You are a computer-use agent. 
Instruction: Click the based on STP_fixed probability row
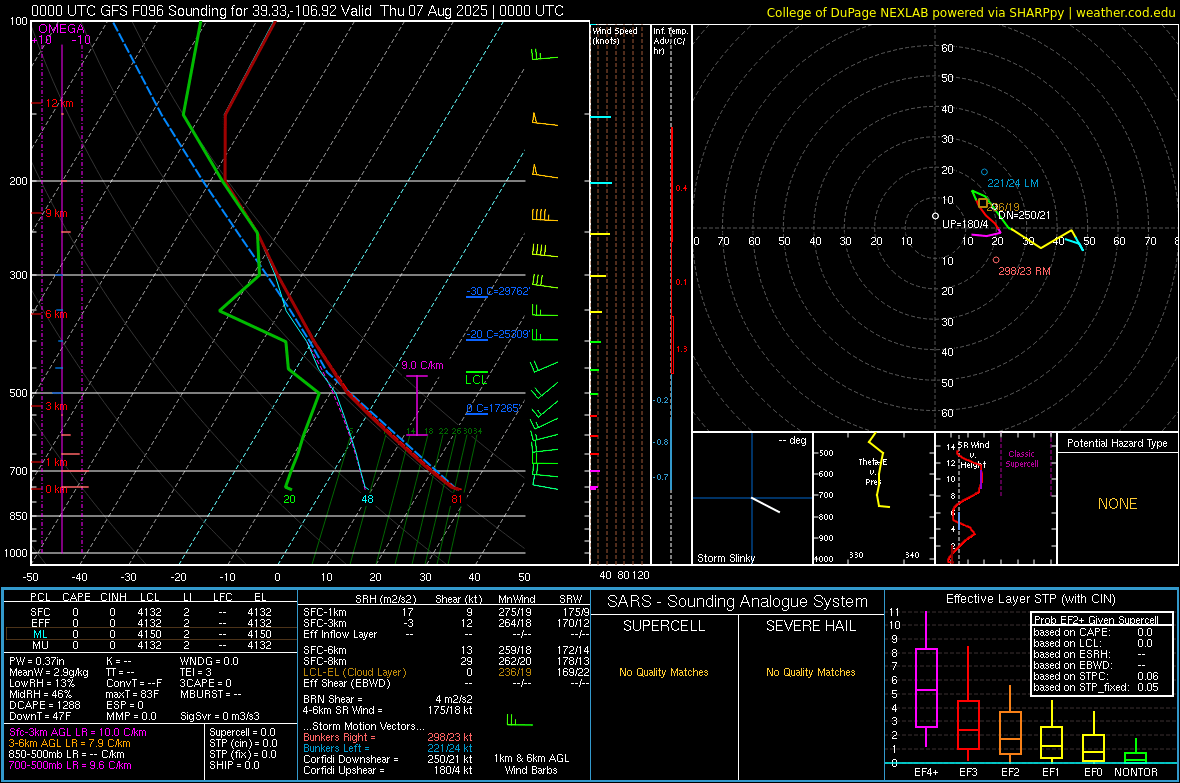tap(1096, 687)
